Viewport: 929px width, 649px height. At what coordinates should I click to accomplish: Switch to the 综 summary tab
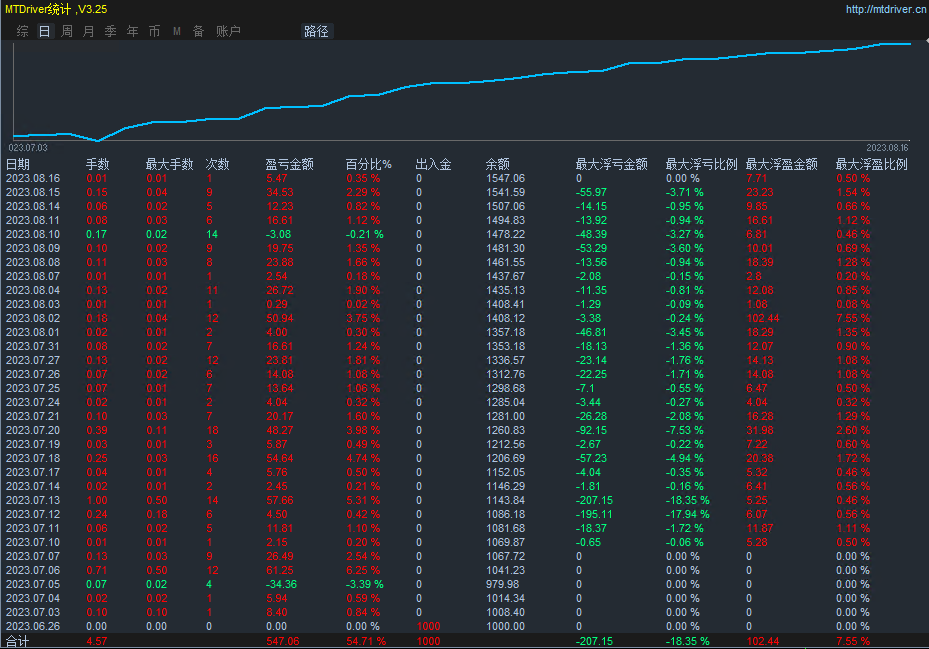tap(22, 31)
